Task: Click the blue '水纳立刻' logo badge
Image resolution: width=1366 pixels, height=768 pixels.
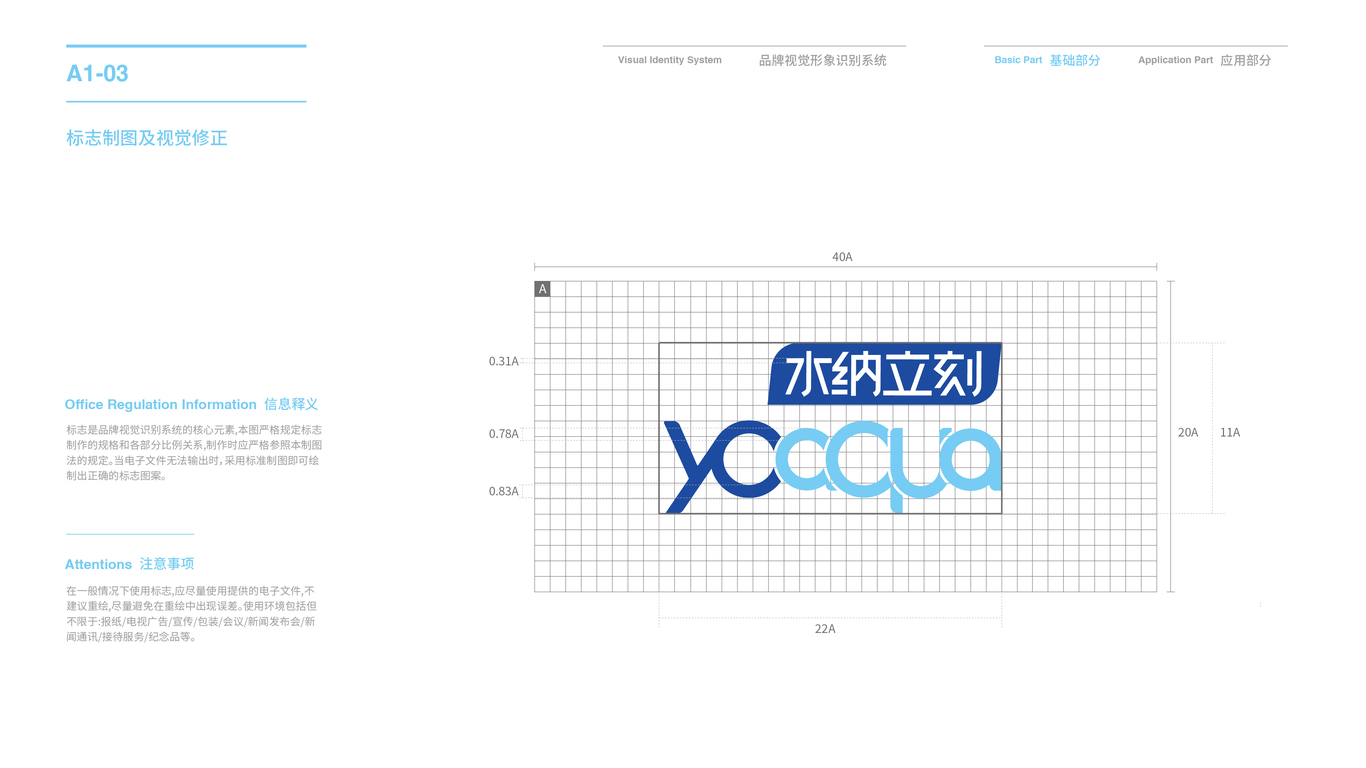Action: tap(885, 374)
